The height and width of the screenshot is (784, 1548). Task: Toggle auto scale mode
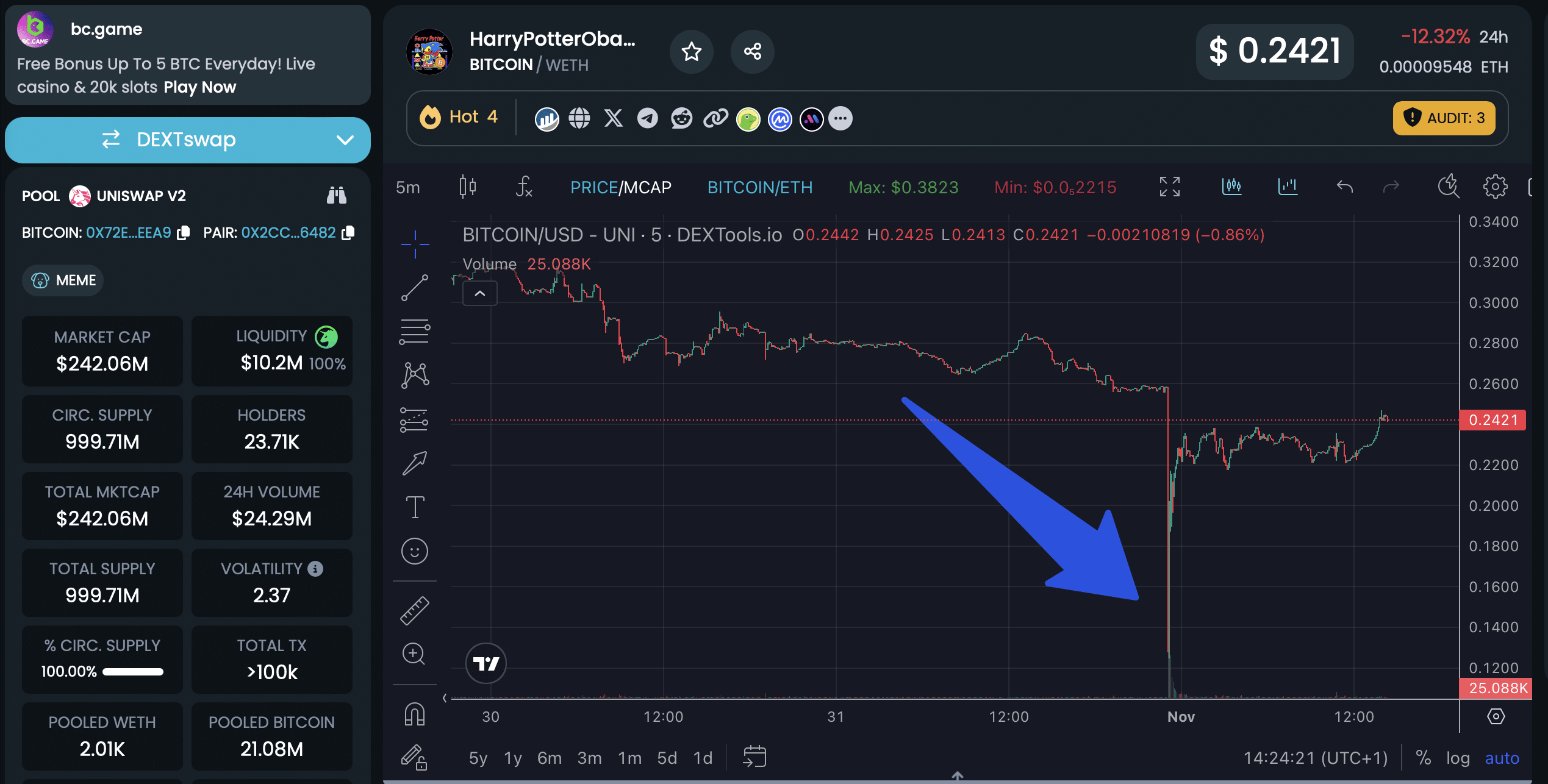coord(1502,758)
